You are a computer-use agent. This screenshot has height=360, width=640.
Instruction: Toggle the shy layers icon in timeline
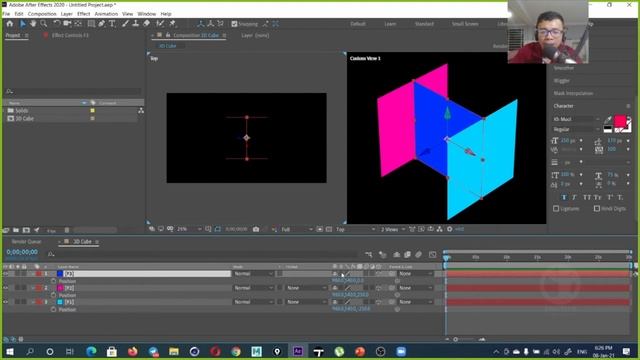pyautogui.click(x=396, y=255)
